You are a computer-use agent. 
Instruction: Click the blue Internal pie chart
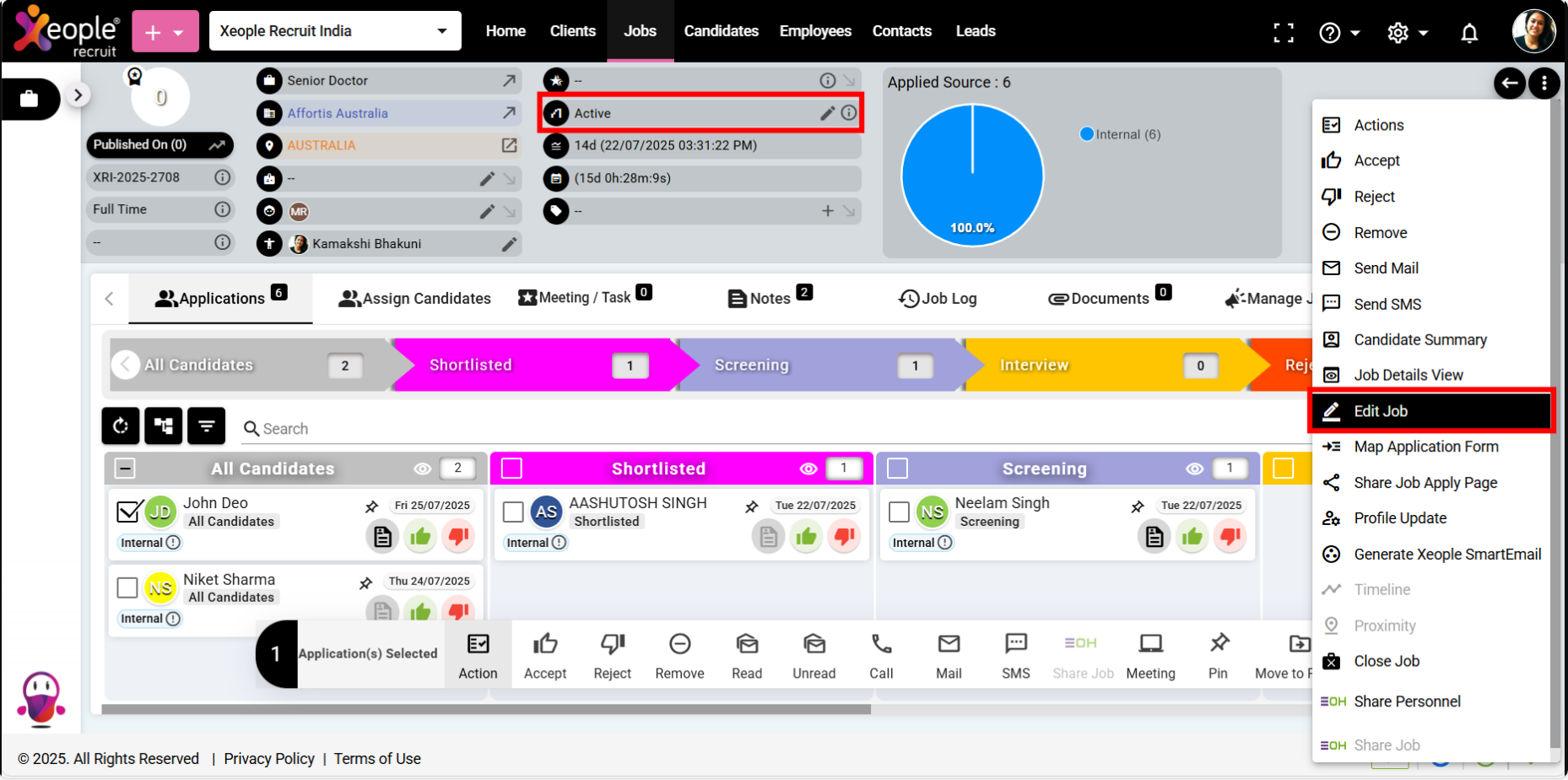[x=972, y=176]
